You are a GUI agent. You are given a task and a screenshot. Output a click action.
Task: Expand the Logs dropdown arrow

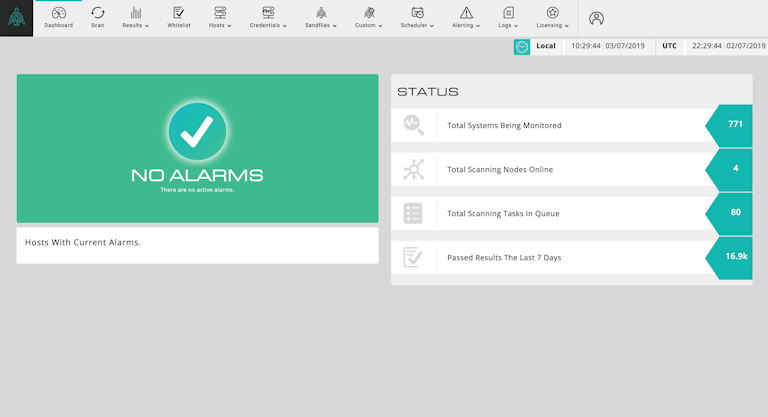coord(516,26)
